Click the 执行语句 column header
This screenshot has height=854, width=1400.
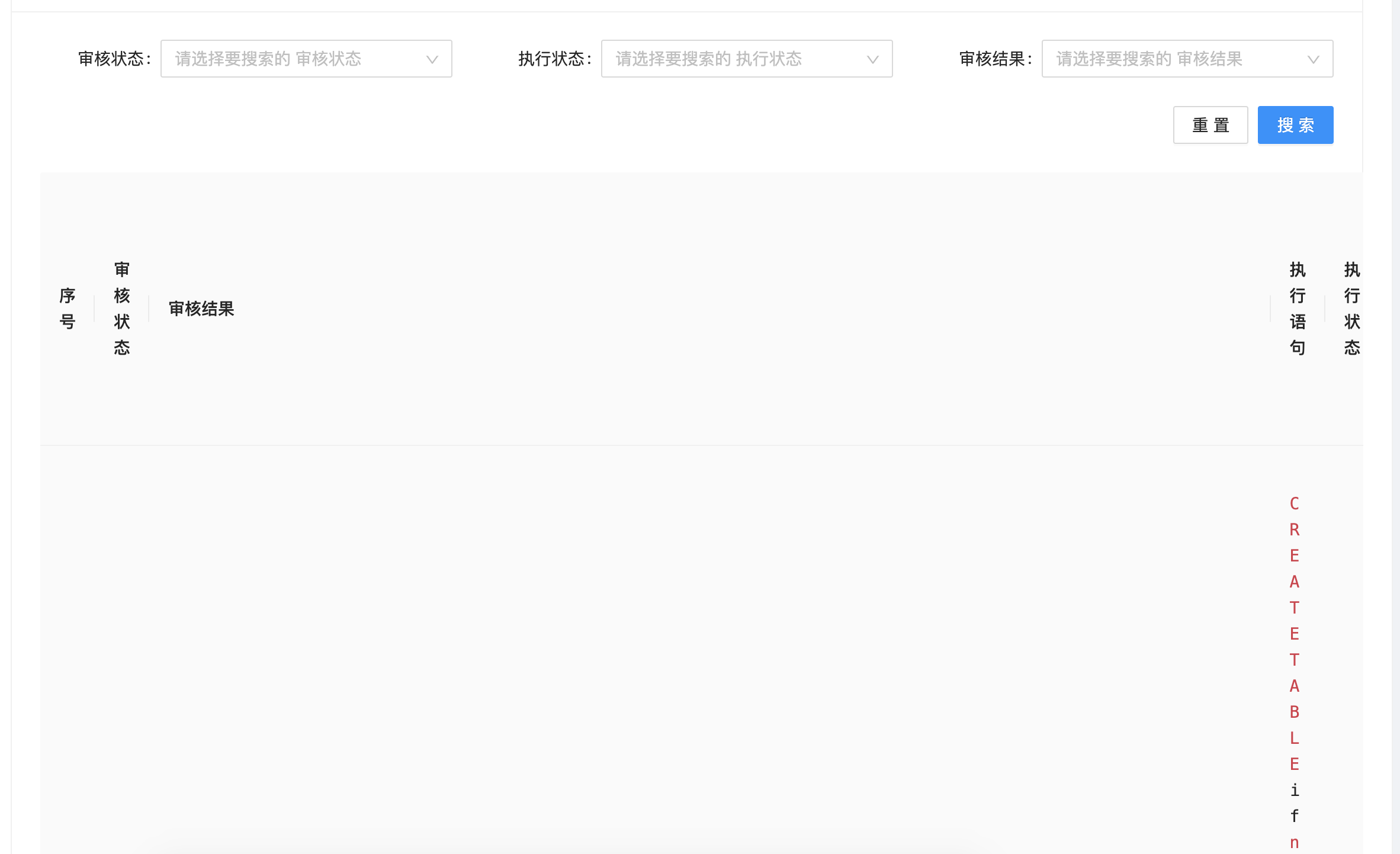[1296, 309]
